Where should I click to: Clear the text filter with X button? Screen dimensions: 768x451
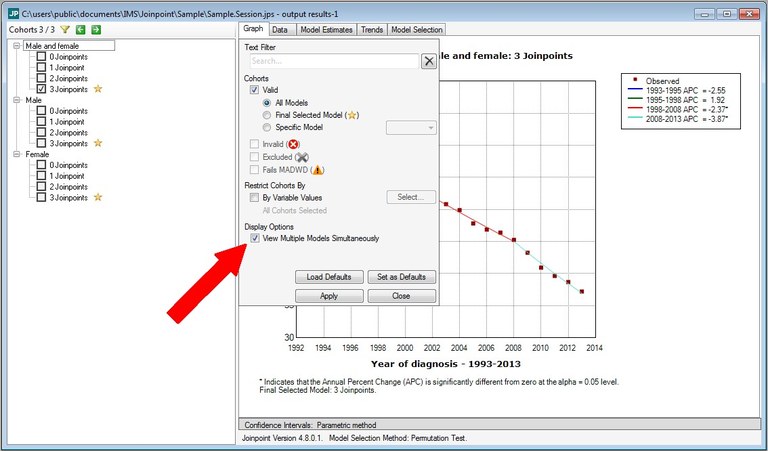428,61
